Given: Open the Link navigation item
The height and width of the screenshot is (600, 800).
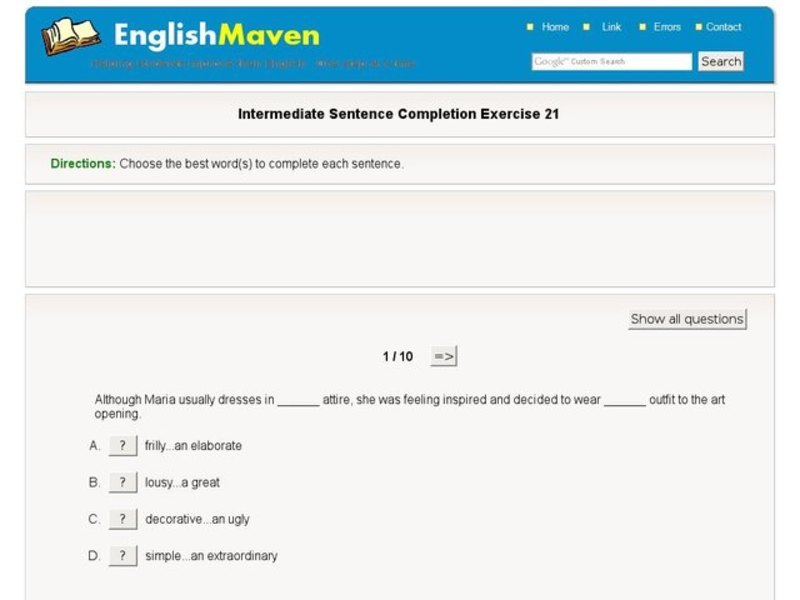Looking at the screenshot, I should pos(611,27).
